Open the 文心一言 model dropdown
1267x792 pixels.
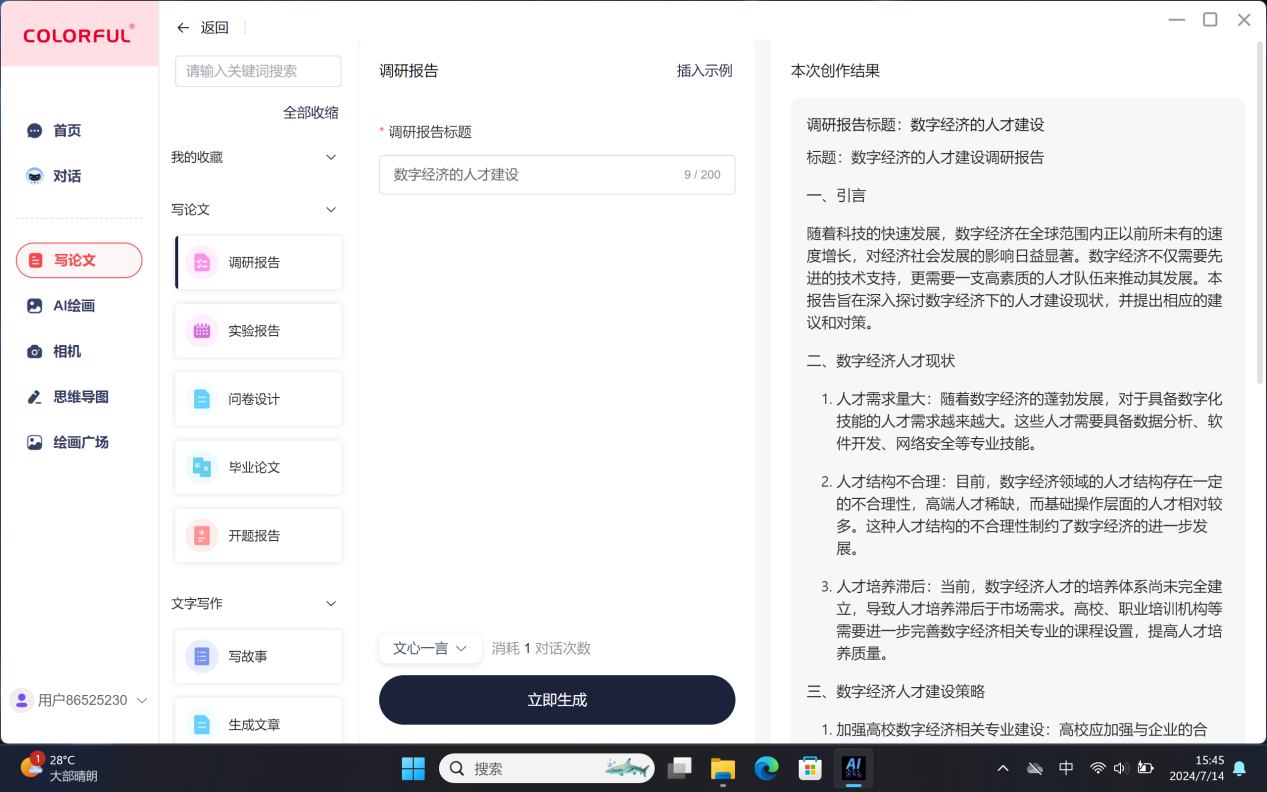pyautogui.click(x=429, y=648)
